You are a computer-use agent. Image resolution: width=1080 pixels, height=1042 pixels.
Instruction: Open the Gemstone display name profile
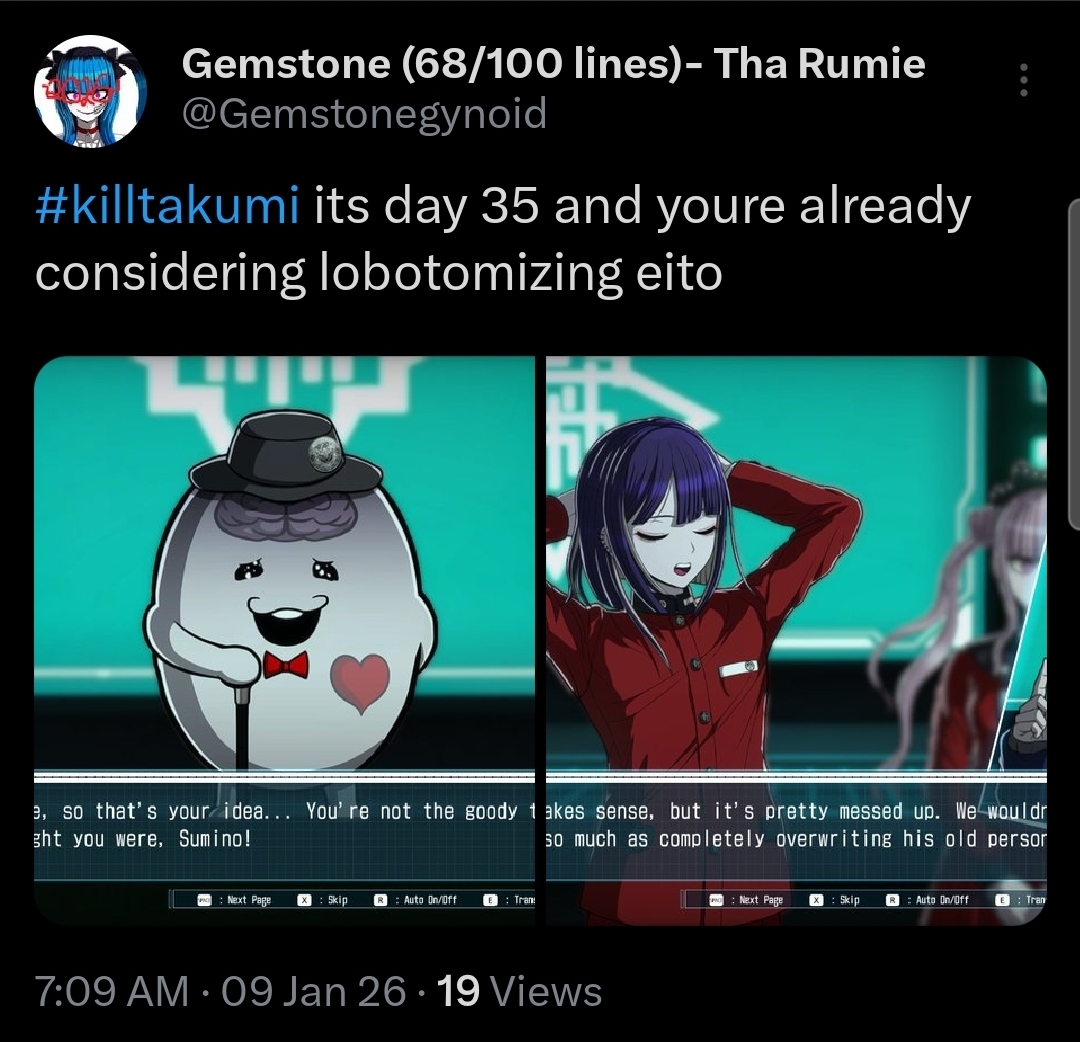[553, 63]
